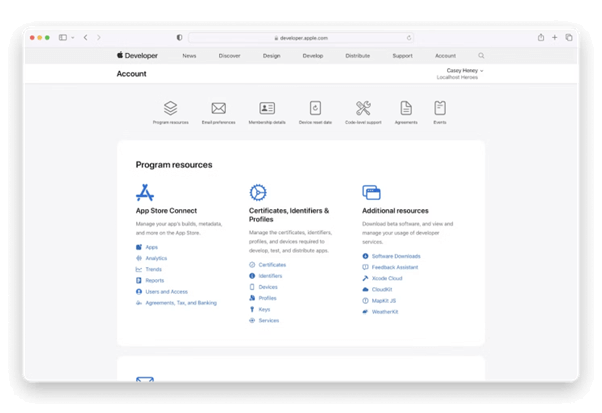Screen dimensions: 602x413
Task: Open Xcode Cloud link
Action: click(x=387, y=278)
